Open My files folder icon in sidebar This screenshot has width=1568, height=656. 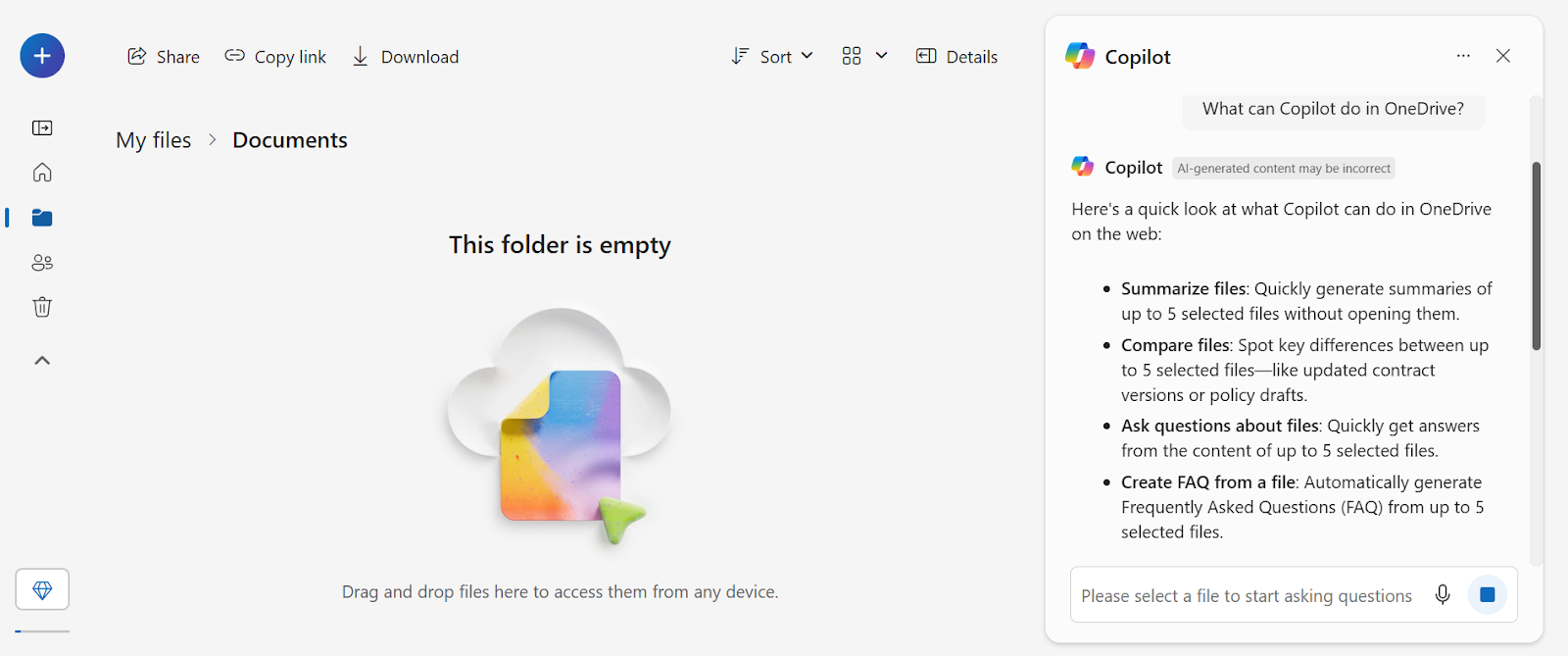(x=42, y=218)
